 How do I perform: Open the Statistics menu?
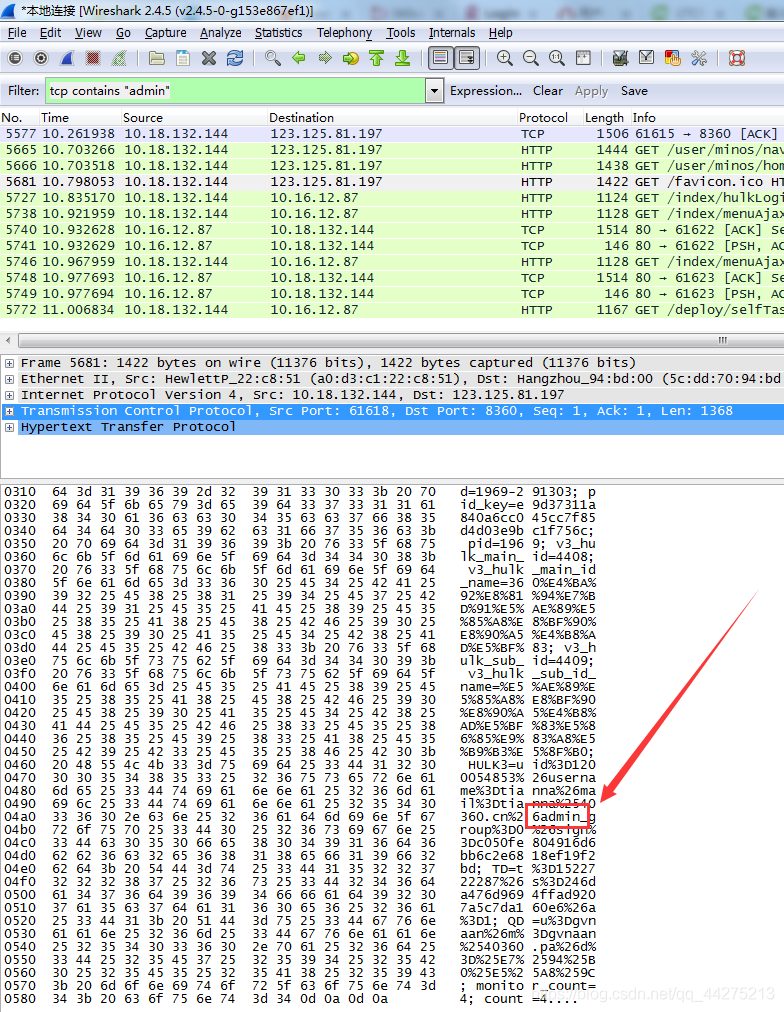click(278, 33)
